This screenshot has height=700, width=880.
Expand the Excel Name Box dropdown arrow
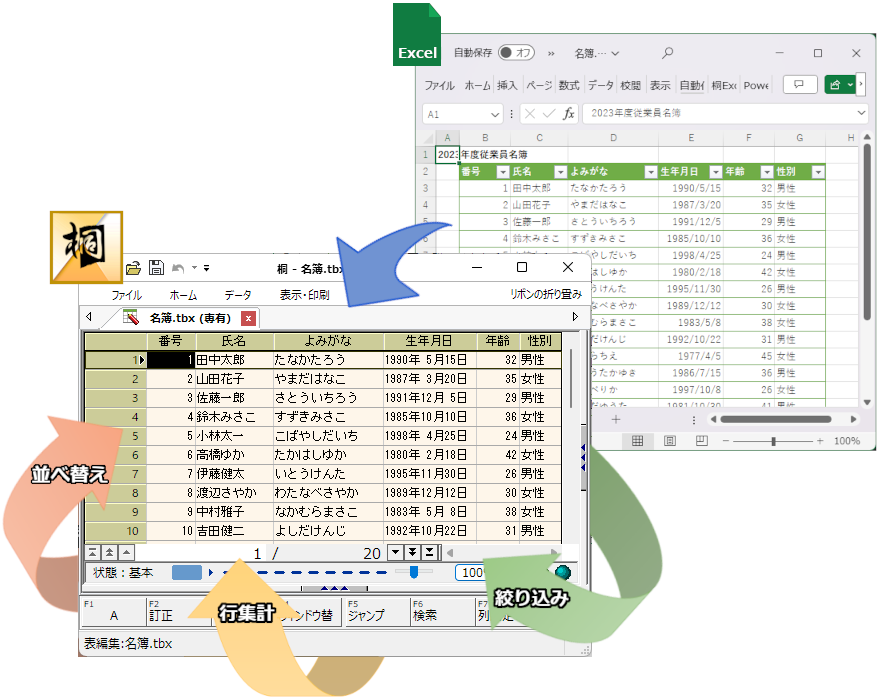tap(495, 114)
